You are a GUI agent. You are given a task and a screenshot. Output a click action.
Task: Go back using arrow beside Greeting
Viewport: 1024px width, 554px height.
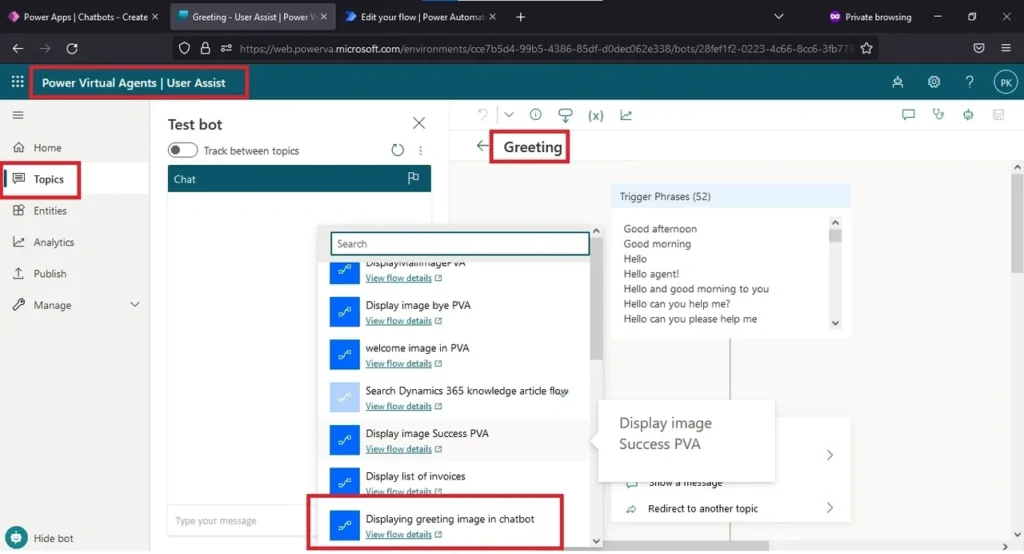(482, 146)
